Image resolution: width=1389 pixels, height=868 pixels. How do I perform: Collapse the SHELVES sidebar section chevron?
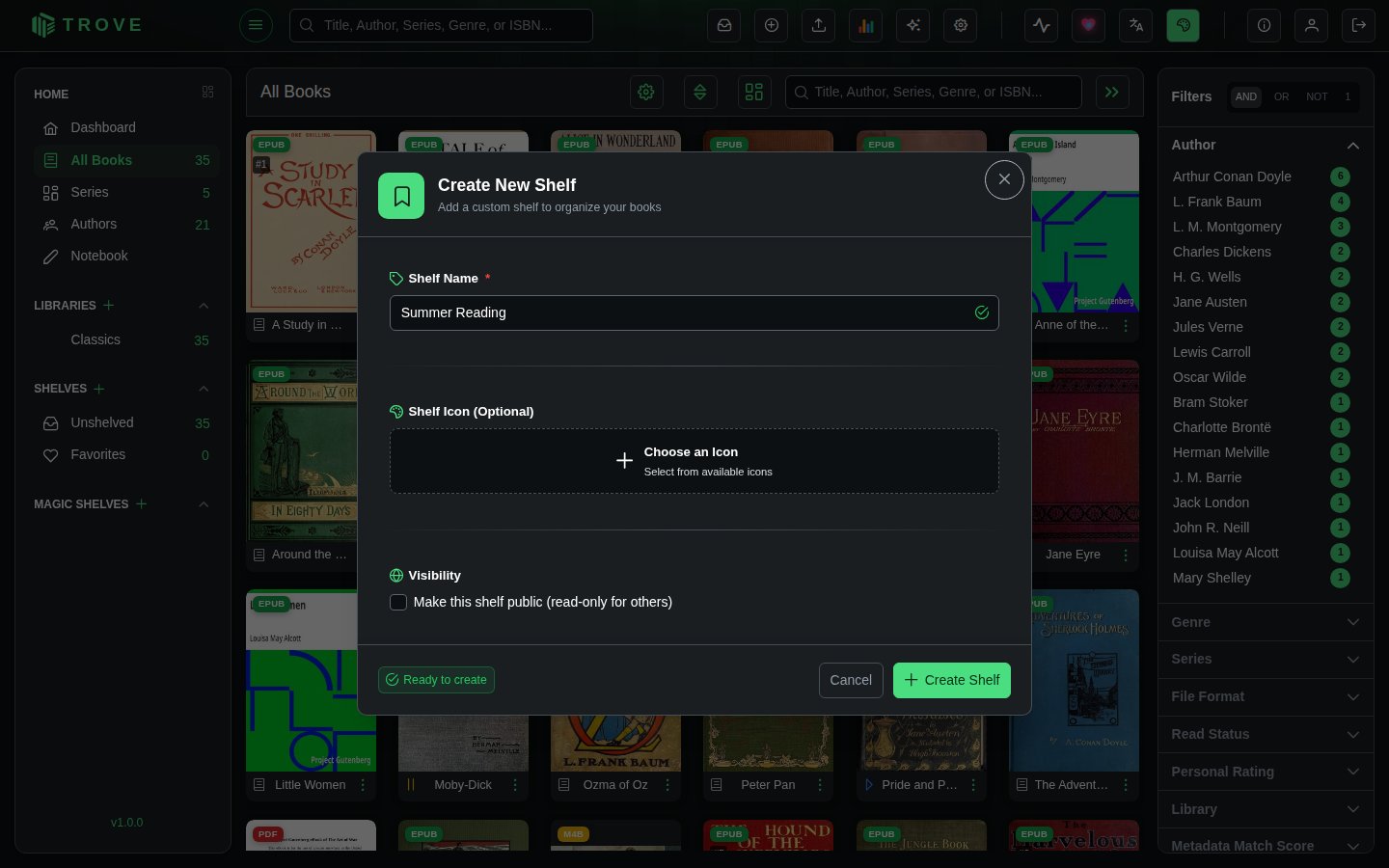pyautogui.click(x=204, y=389)
